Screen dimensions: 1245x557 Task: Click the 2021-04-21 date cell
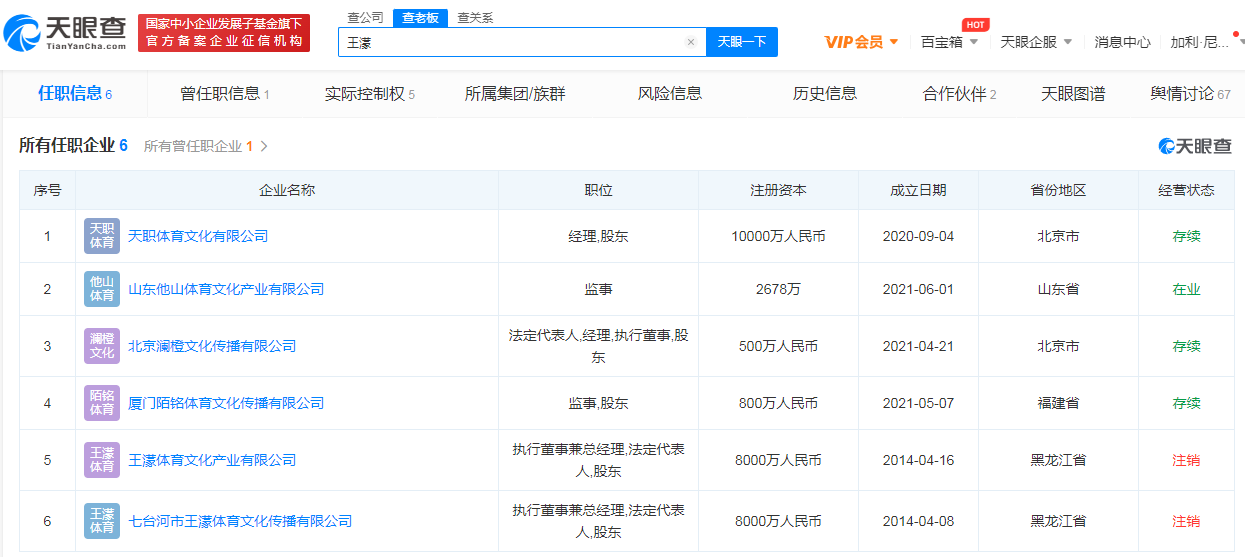(x=918, y=346)
